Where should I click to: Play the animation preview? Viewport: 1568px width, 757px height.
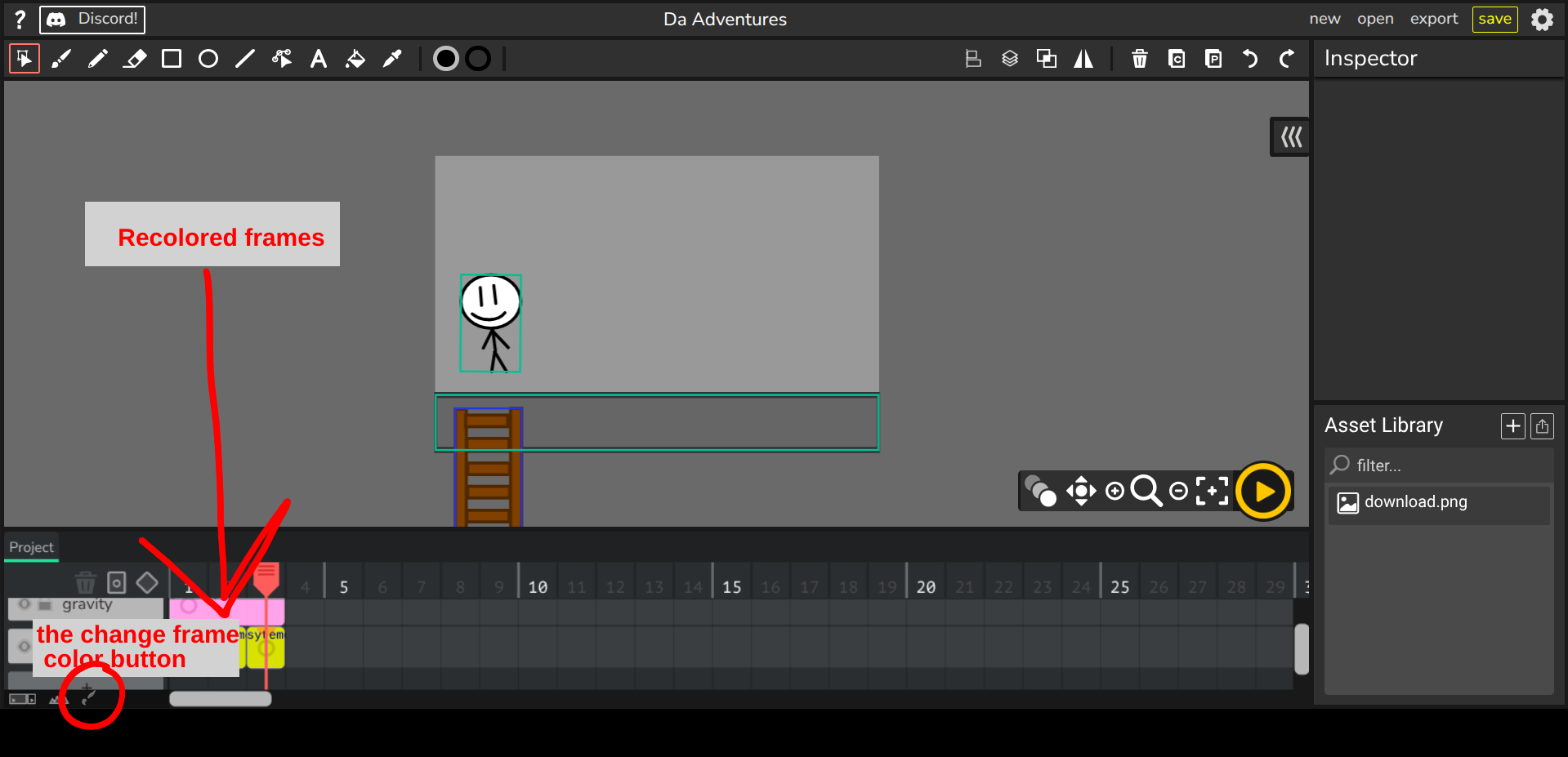pyautogui.click(x=1263, y=491)
